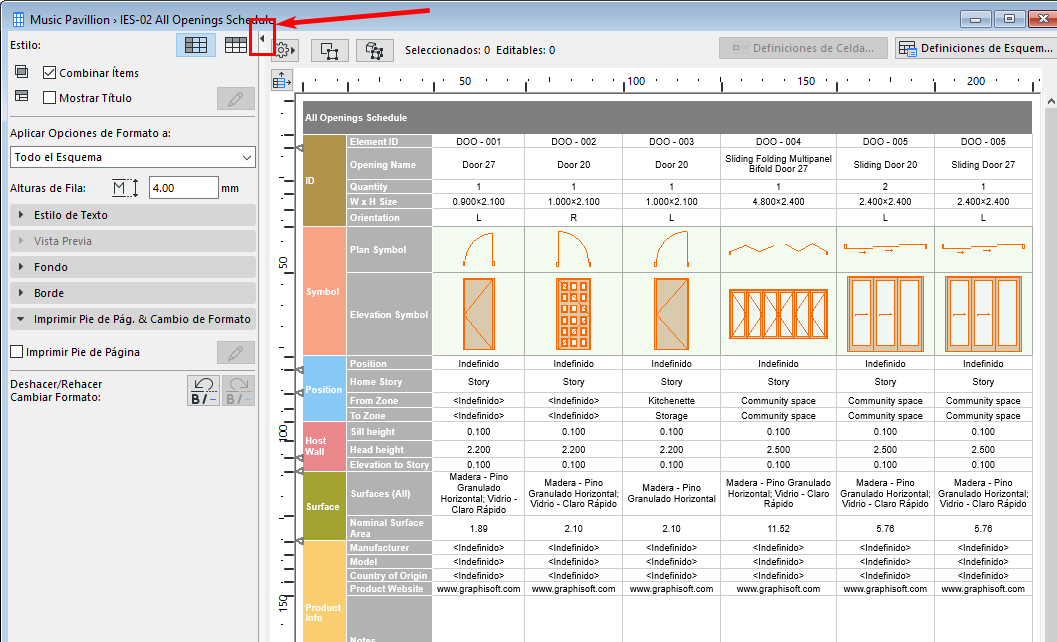Image resolution: width=1057 pixels, height=642 pixels.
Task: Click the row height input field
Action: click(183, 187)
